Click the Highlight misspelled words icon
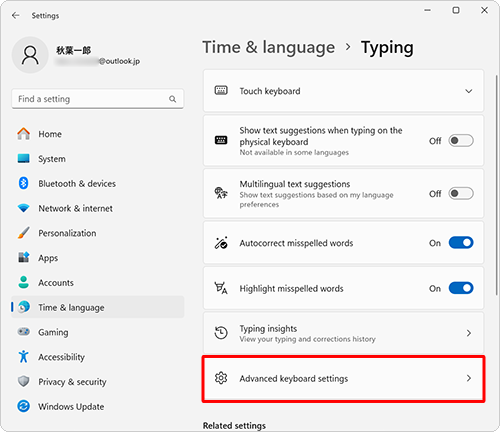 [221, 288]
